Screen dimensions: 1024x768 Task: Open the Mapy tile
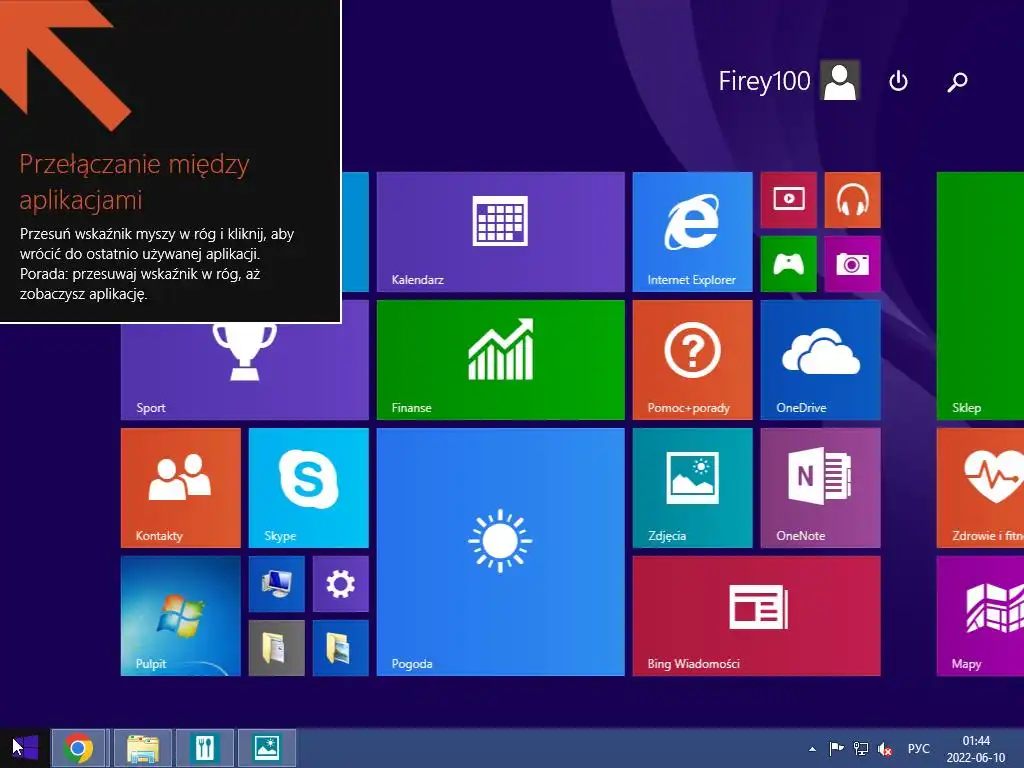point(980,616)
